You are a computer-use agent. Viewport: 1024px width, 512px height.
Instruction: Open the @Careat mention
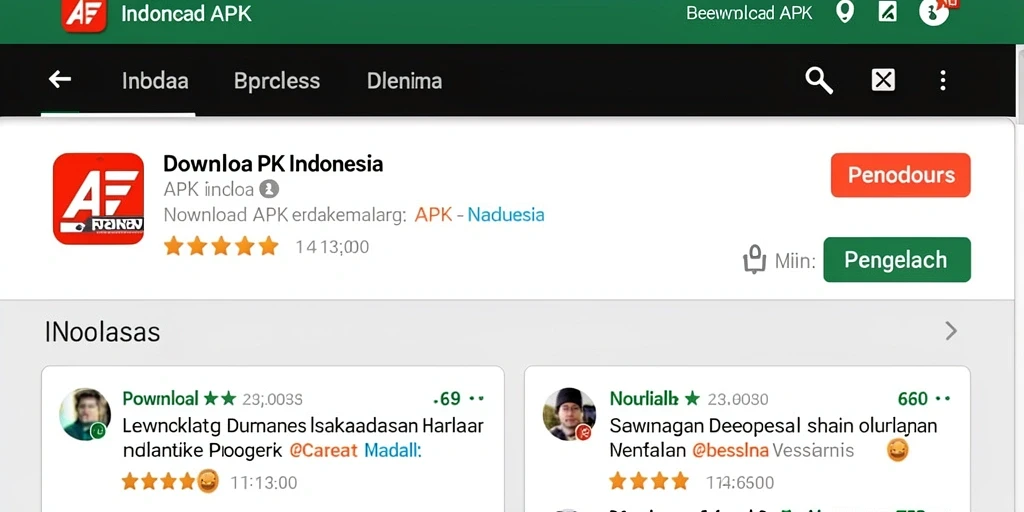[x=323, y=450]
